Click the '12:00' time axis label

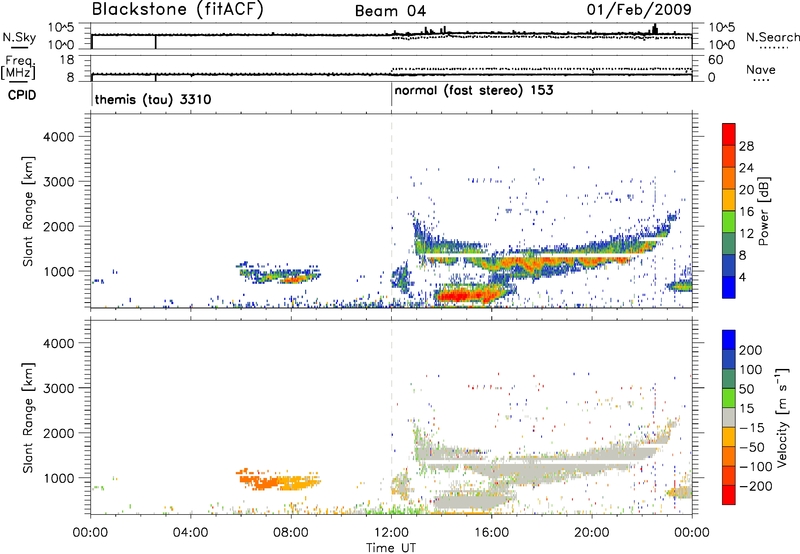pyautogui.click(x=391, y=532)
